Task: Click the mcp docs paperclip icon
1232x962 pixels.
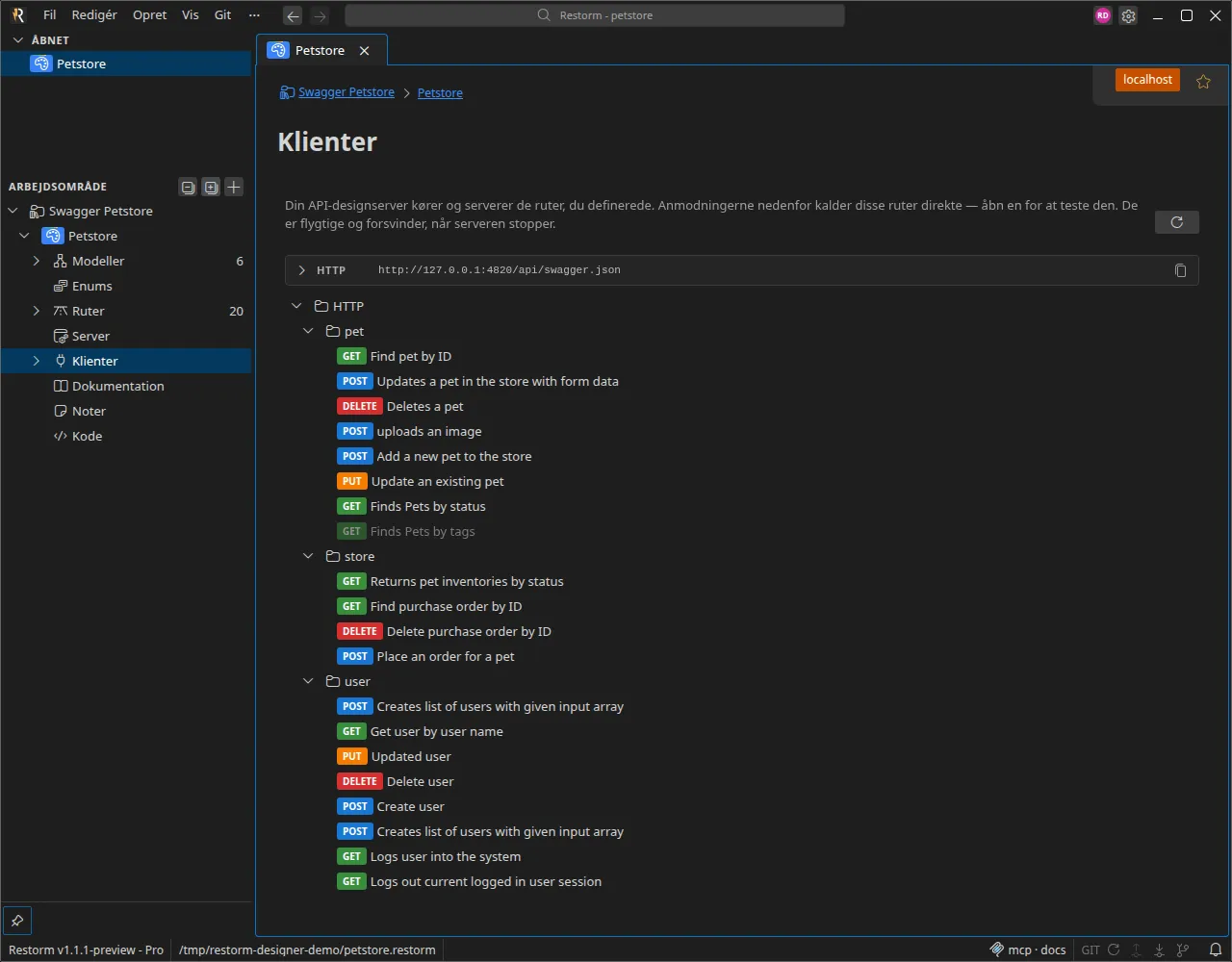Action: point(997,949)
